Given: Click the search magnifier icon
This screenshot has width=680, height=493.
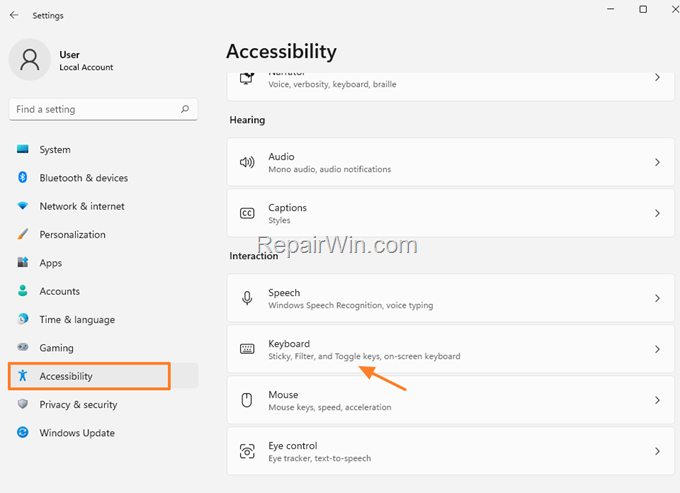Looking at the screenshot, I should tap(185, 109).
